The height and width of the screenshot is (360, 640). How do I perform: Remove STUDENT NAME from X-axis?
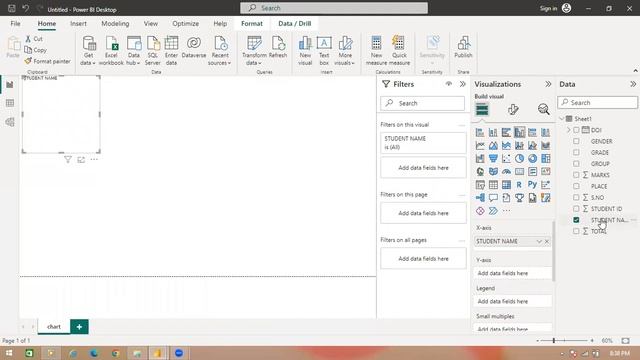pos(547,242)
